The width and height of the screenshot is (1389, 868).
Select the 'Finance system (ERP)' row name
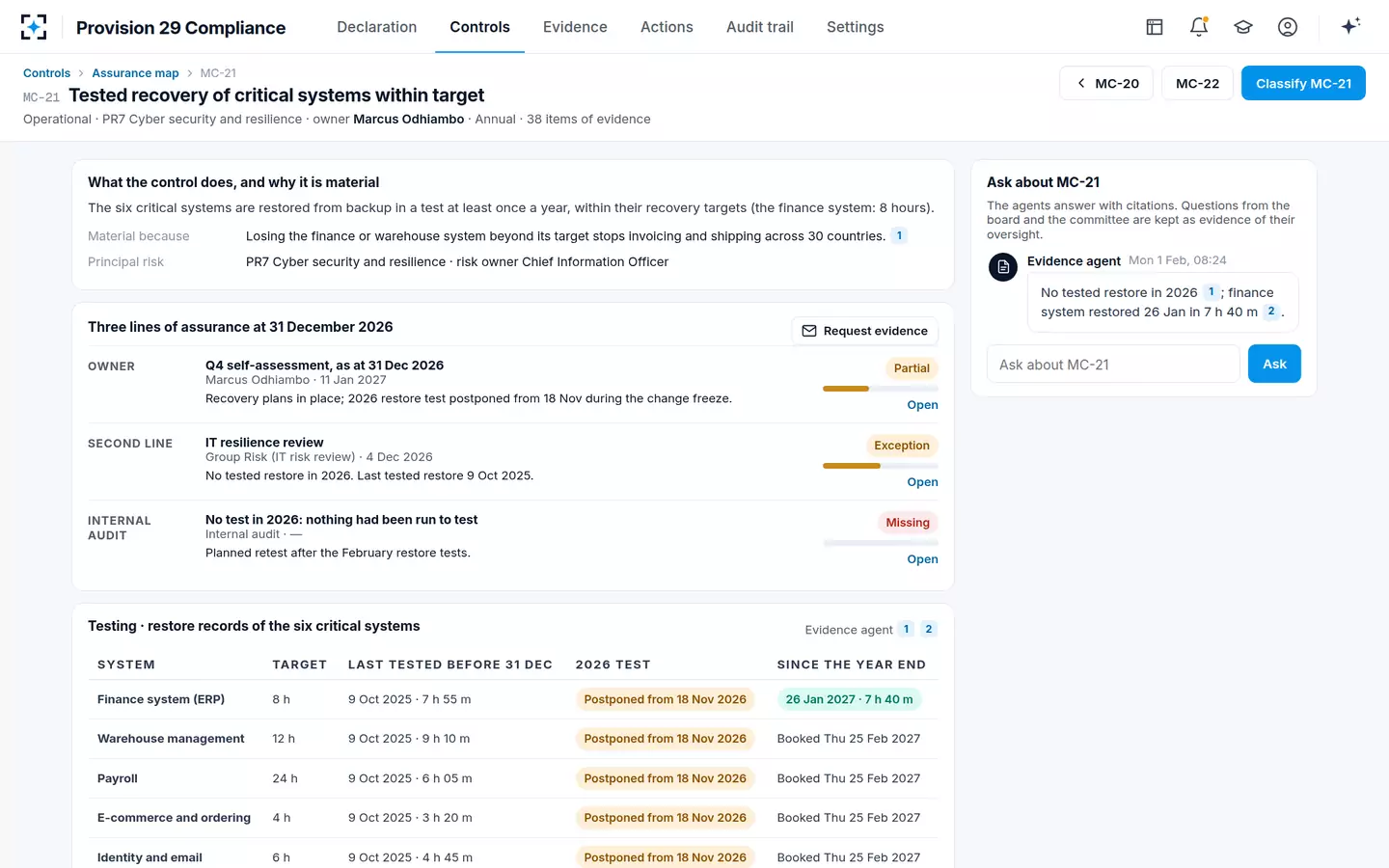[161, 699]
